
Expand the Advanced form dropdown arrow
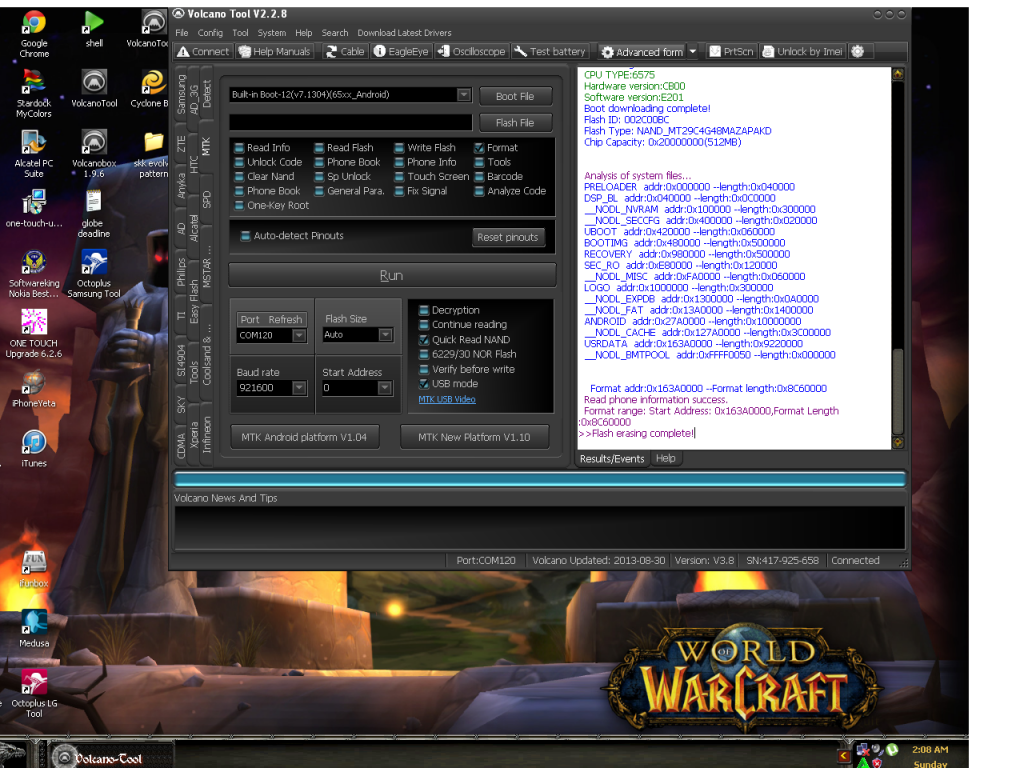pos(693,52)
